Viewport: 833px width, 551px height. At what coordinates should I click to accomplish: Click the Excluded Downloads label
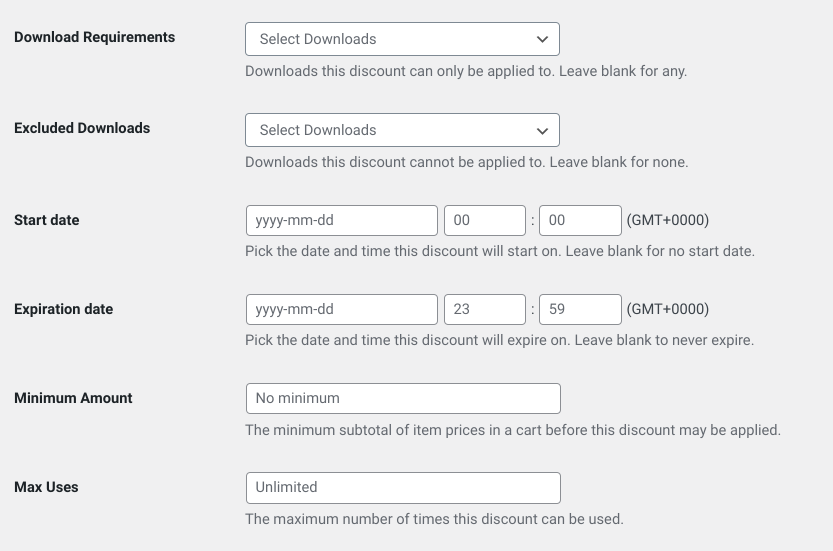82,128
